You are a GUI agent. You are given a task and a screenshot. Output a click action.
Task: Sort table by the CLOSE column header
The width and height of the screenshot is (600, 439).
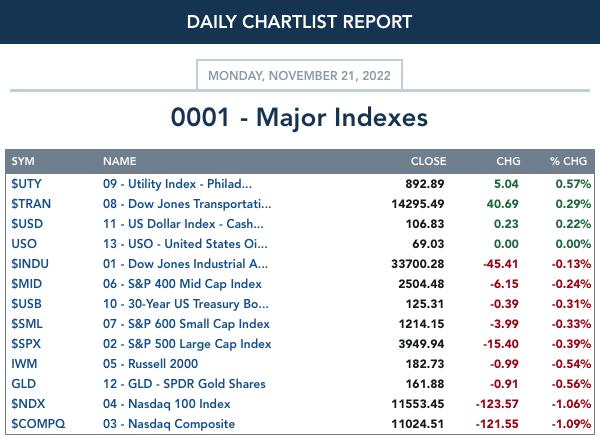coord(429,161)
